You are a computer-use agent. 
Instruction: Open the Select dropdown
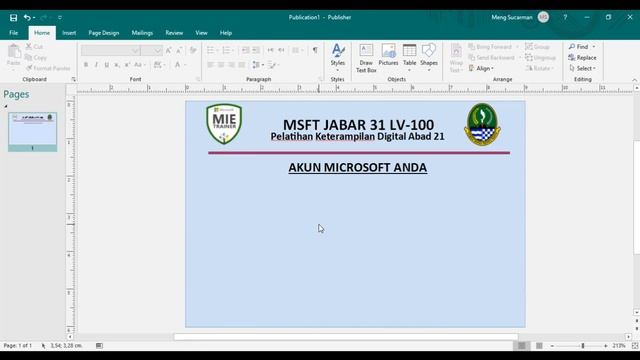582,68
